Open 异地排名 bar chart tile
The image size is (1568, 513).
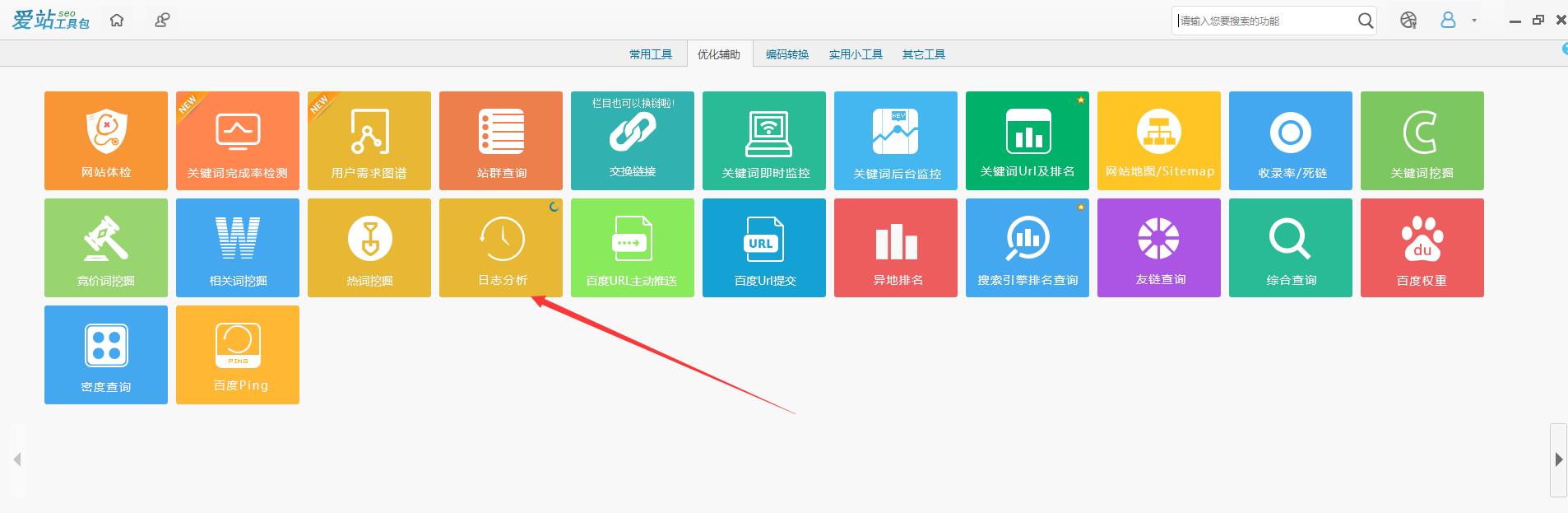[x=896, y=248]
